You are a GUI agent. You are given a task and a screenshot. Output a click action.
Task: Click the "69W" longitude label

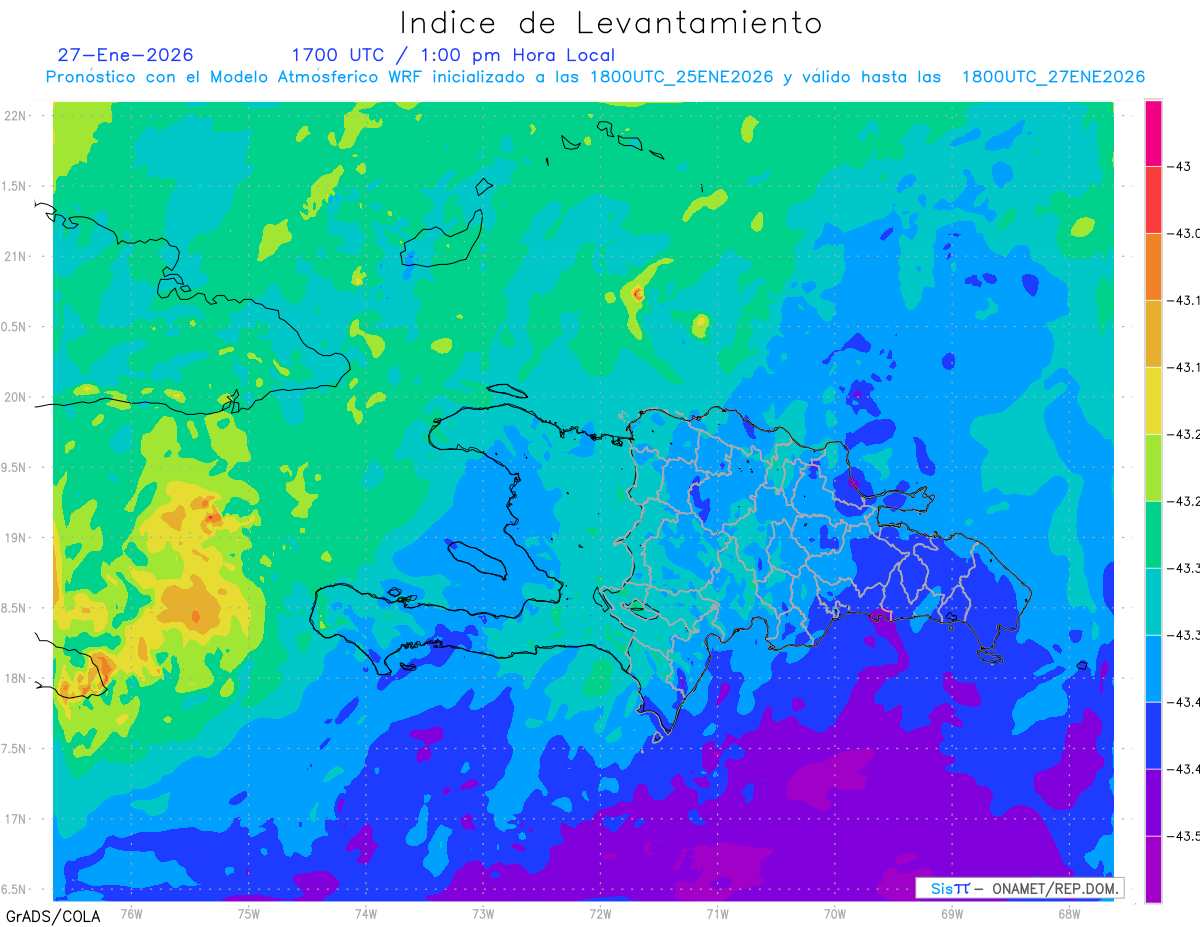tap(952, 913)
